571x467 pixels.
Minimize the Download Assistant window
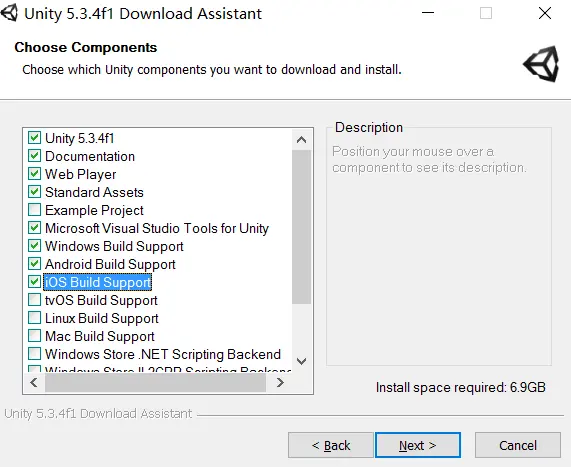(x=428, y=13)
